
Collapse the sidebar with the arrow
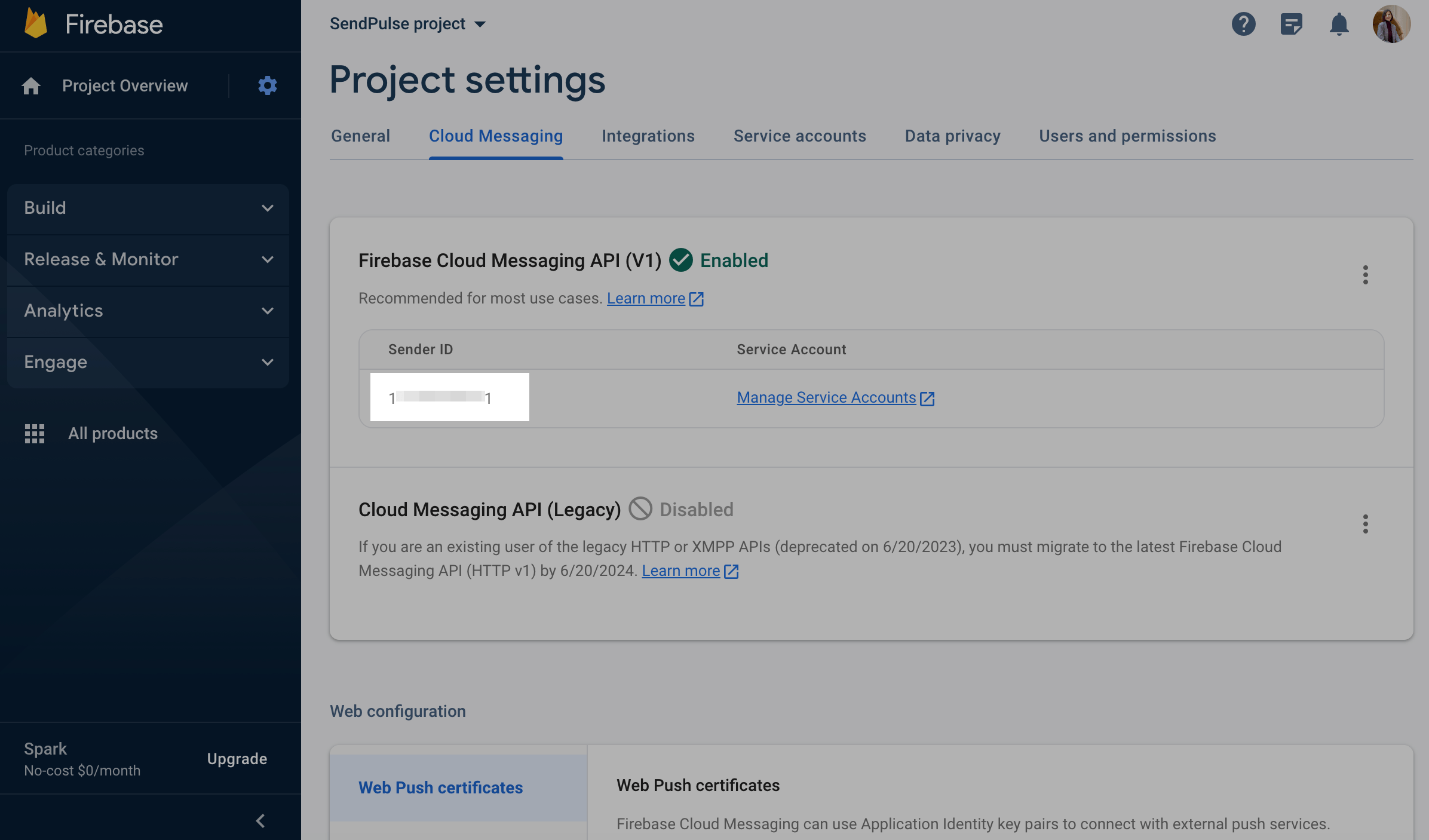pos(260,820)
